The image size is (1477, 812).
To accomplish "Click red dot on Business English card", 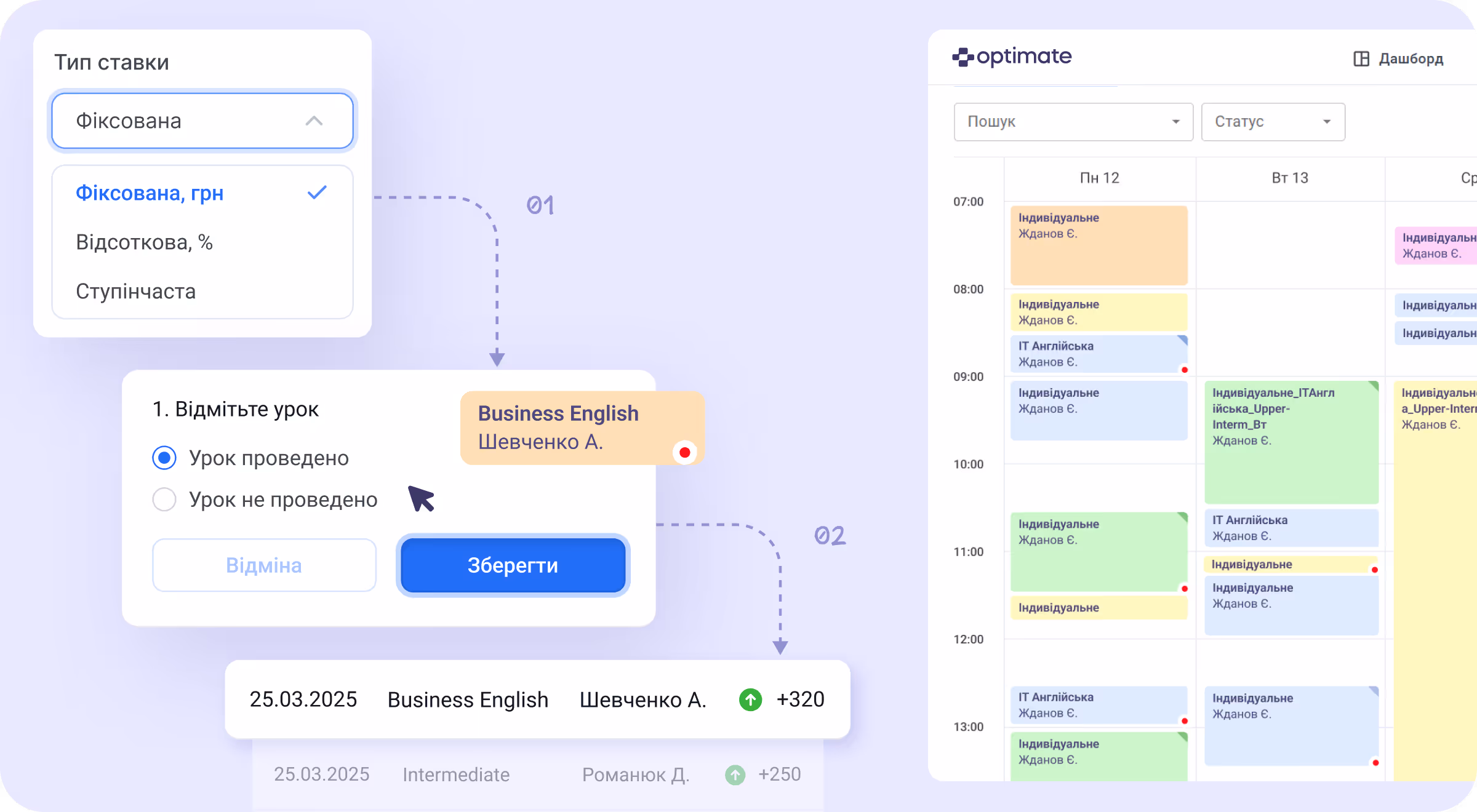I will pyautogui.click(x=684, y=453).
